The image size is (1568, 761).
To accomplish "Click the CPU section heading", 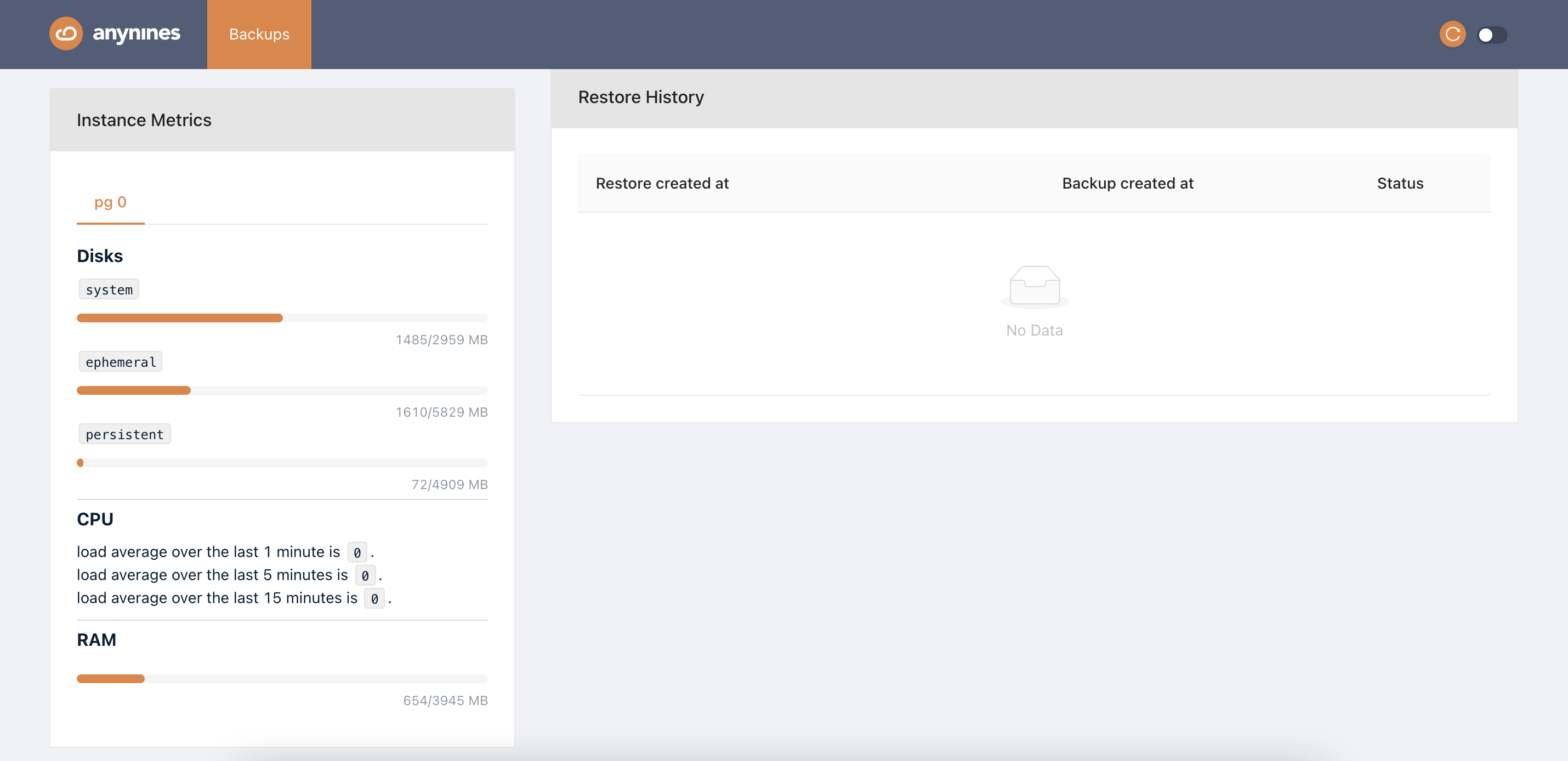I will [x=95, y=519].
